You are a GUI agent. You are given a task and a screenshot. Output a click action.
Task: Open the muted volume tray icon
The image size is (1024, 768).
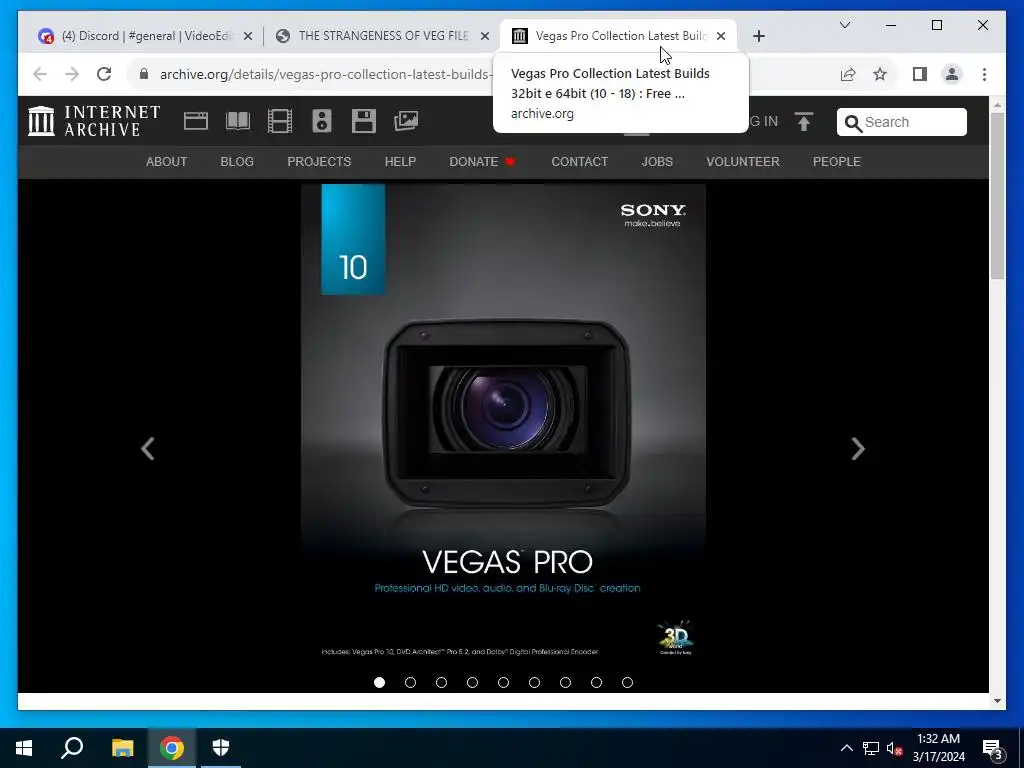coord(894,748)
